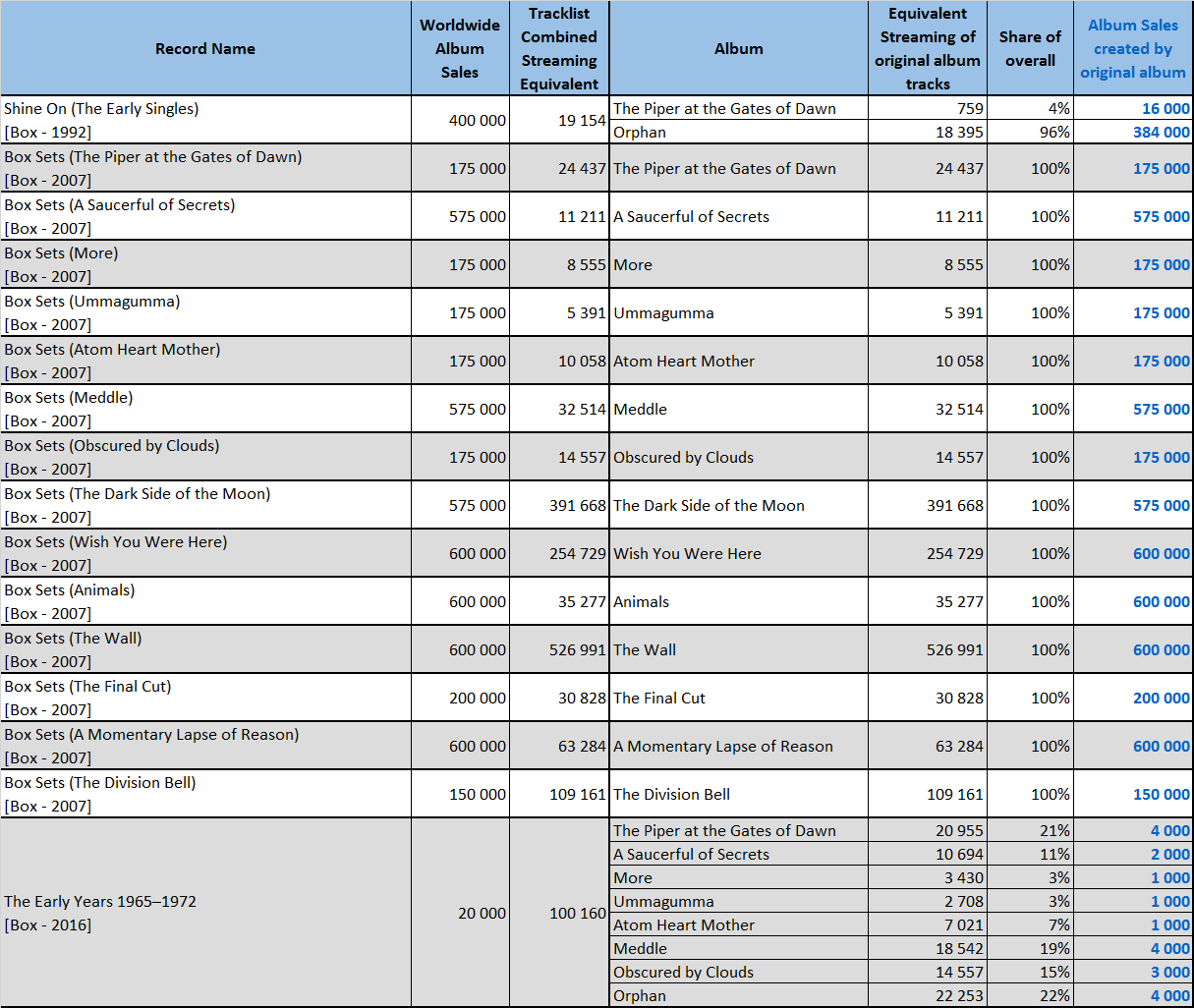Select the 'Record Name' column header
The height and width of the screenshot is (1008, 1194).
205,48
